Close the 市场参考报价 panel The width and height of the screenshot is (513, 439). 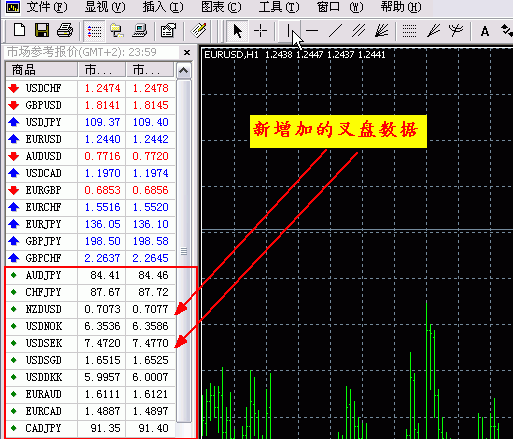[x=187, y=52]
